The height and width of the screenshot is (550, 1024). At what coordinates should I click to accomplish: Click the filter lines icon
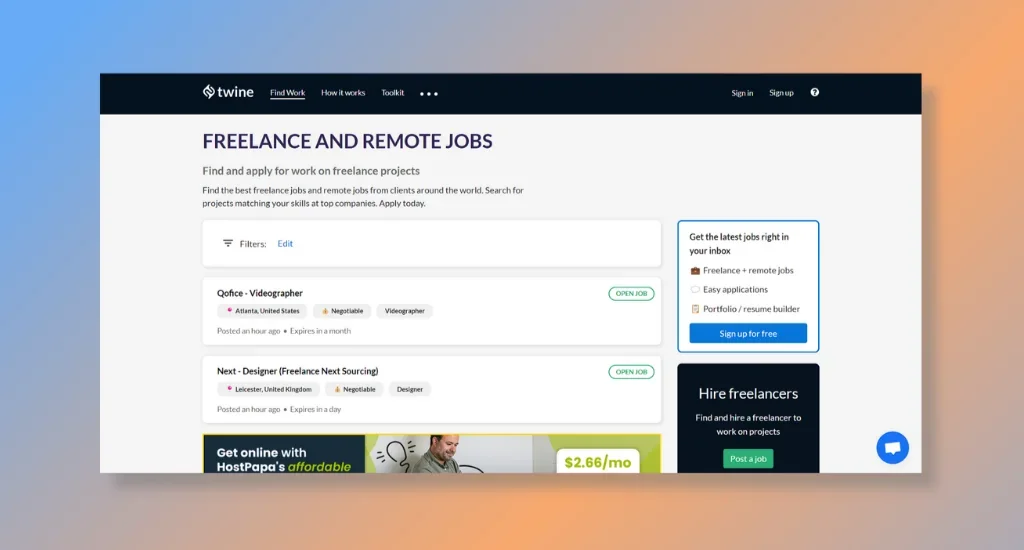pyautogui.click(x=228, y=243)
